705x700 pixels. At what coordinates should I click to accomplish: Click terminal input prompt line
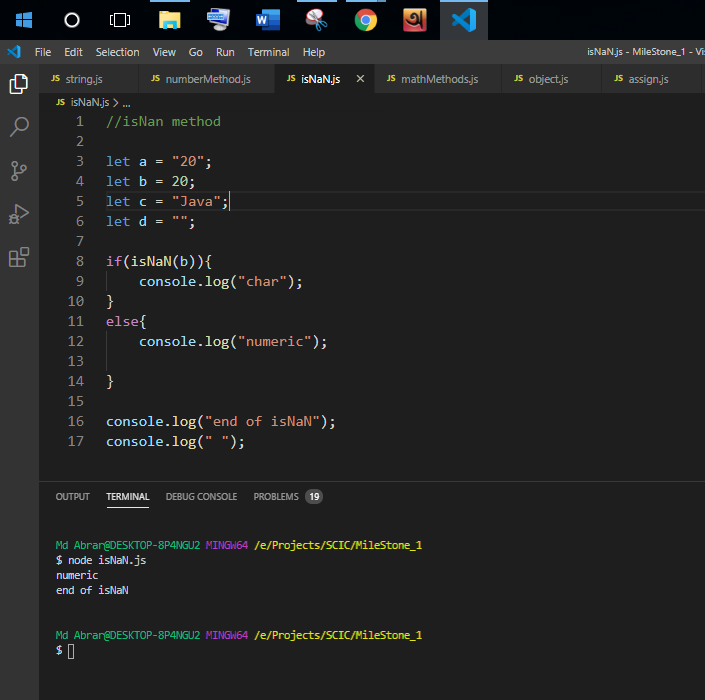click(71, 651)
